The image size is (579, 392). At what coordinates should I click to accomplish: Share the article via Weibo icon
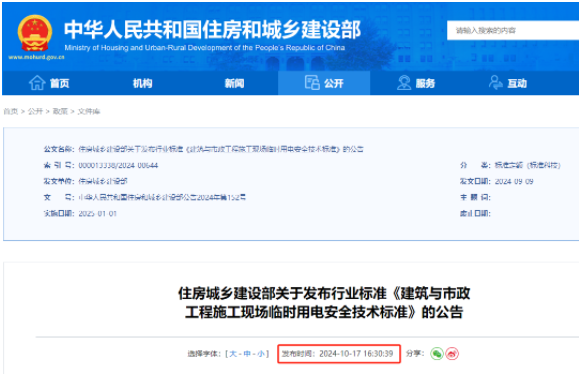pos(452,354)
